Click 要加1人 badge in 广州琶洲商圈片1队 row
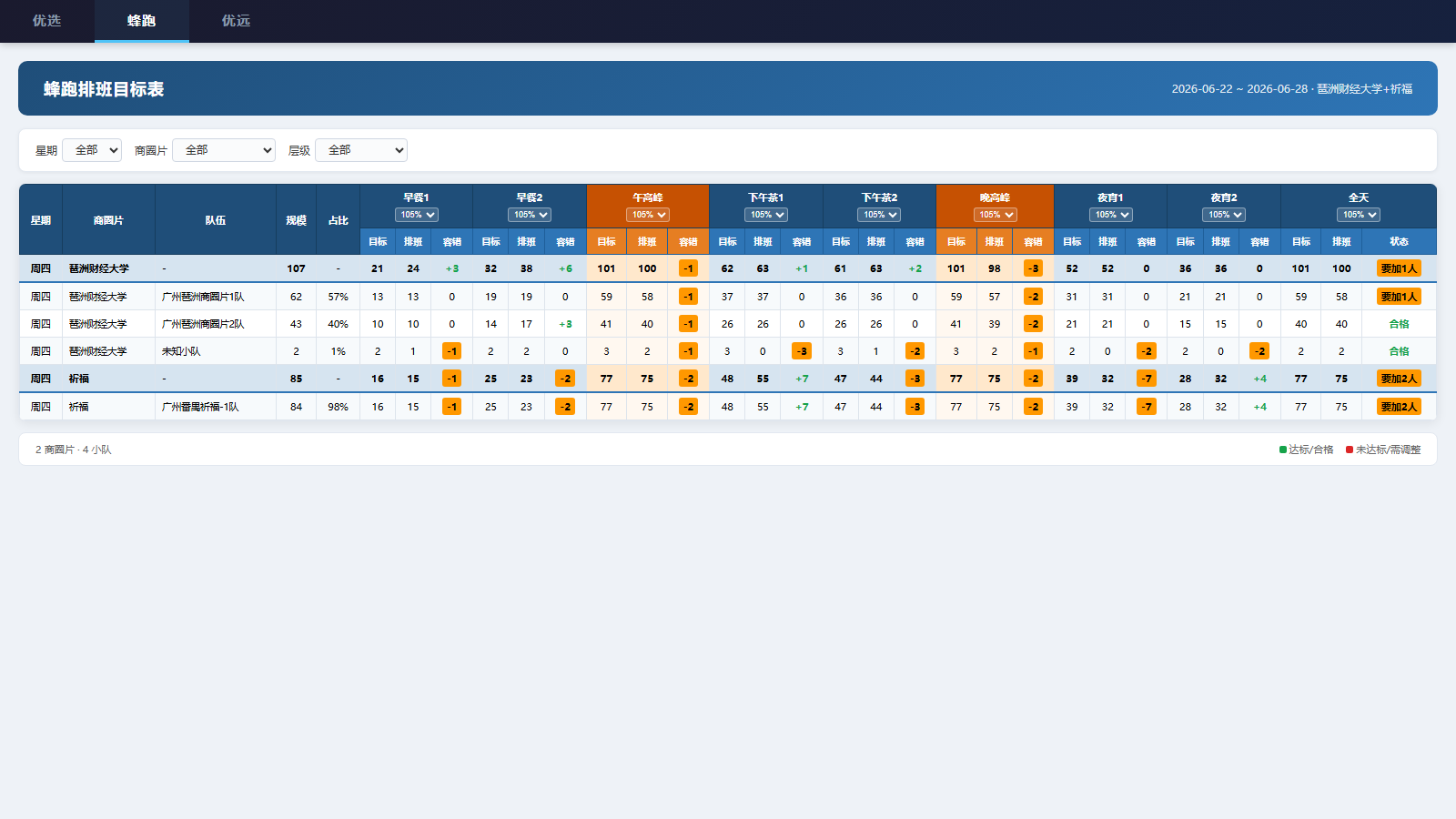 click(1399, 297)
